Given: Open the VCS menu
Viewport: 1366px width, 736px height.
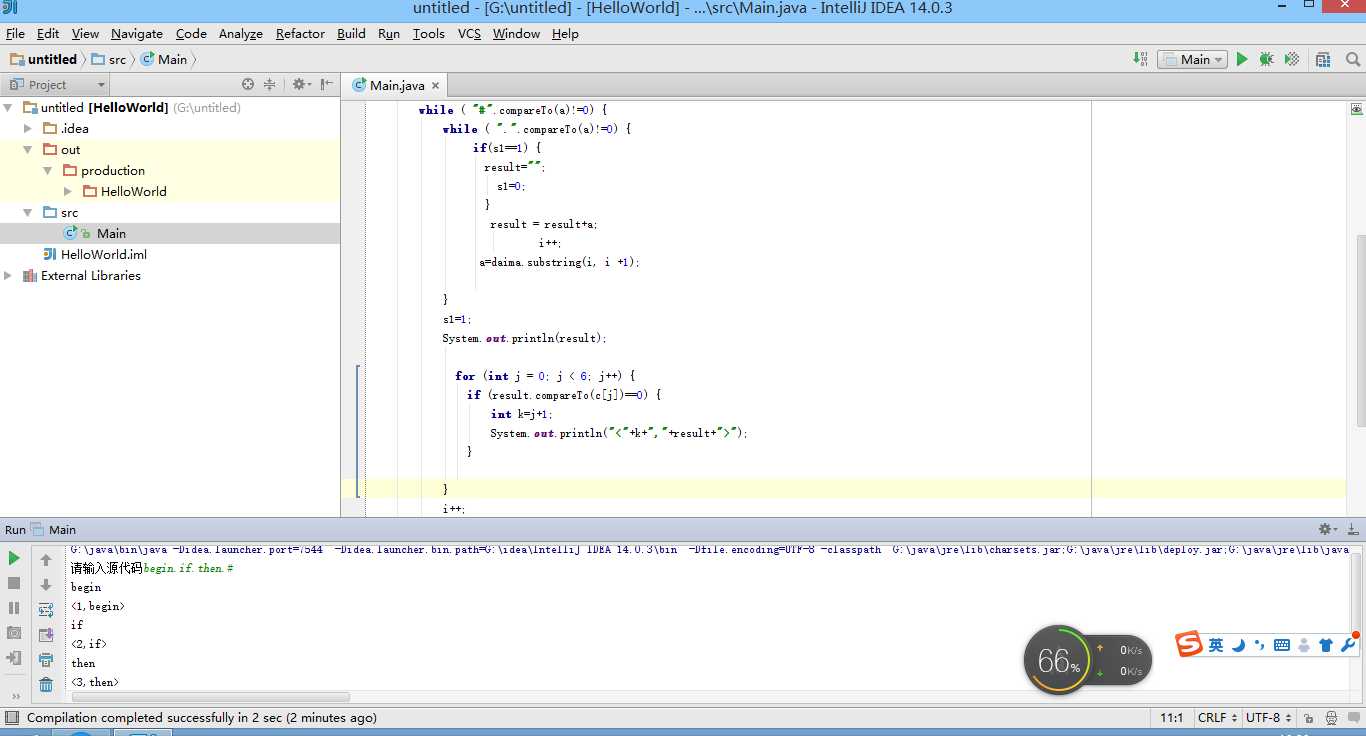Looking at the screenshot, I should tap(469, 33).
